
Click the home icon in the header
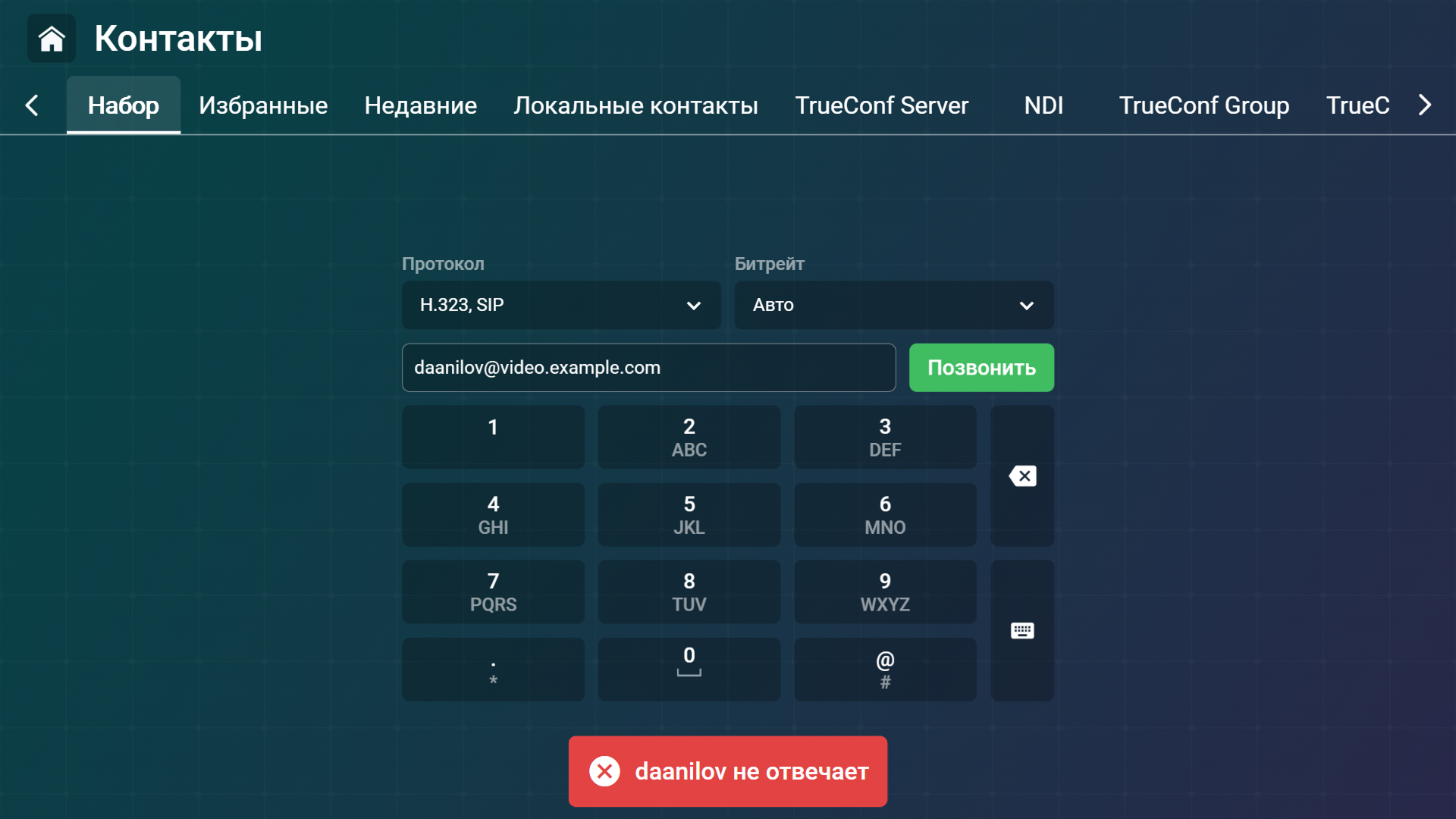(x=51, y=38)
